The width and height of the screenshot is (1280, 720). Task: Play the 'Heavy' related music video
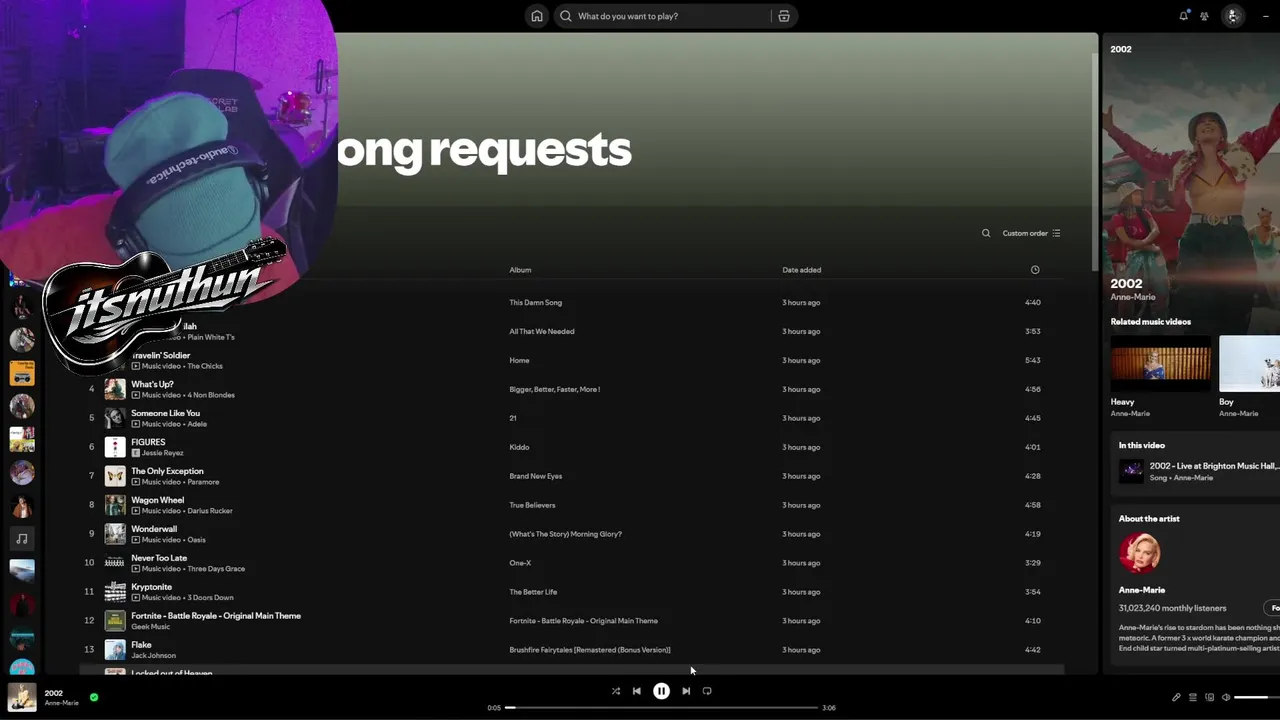pyautogui.click(x=1160, y=364)
